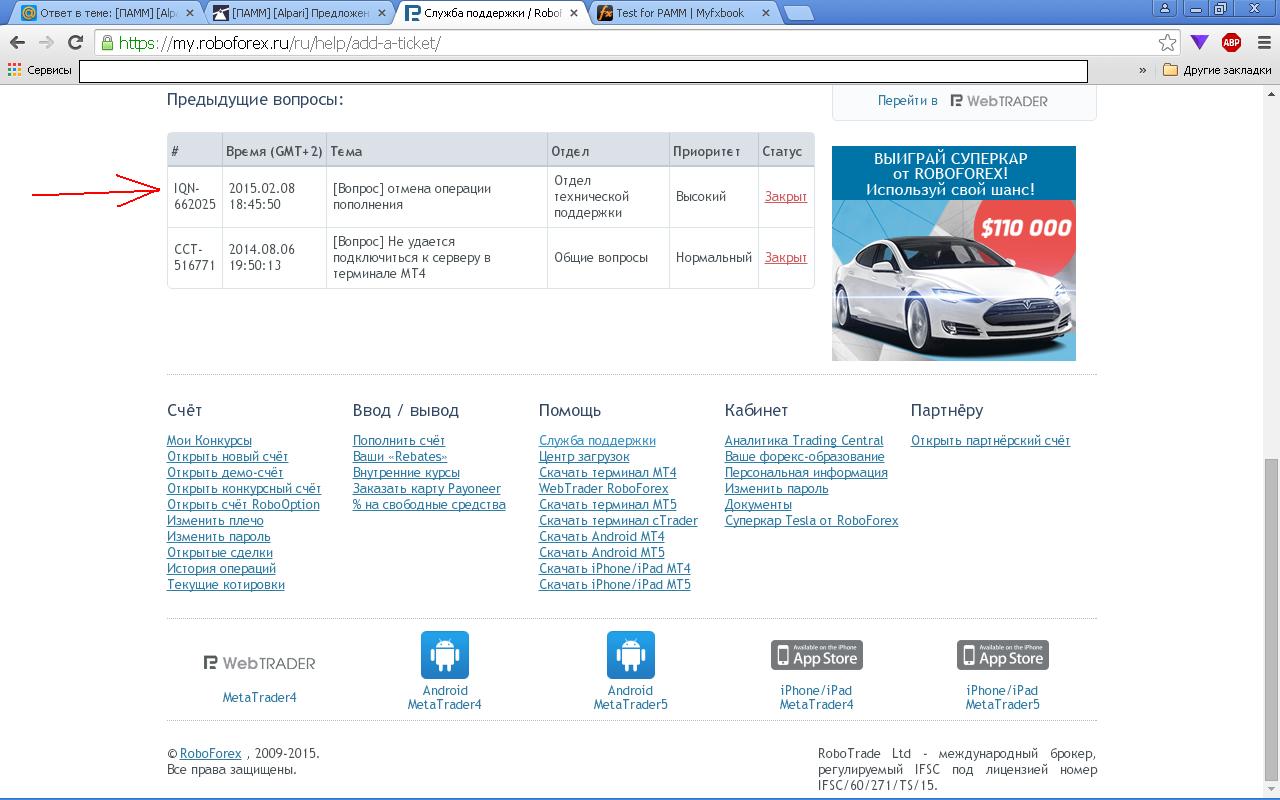
Task: Click the MetaTrader4 text link below WebTrader
Action: coord(259,698)
